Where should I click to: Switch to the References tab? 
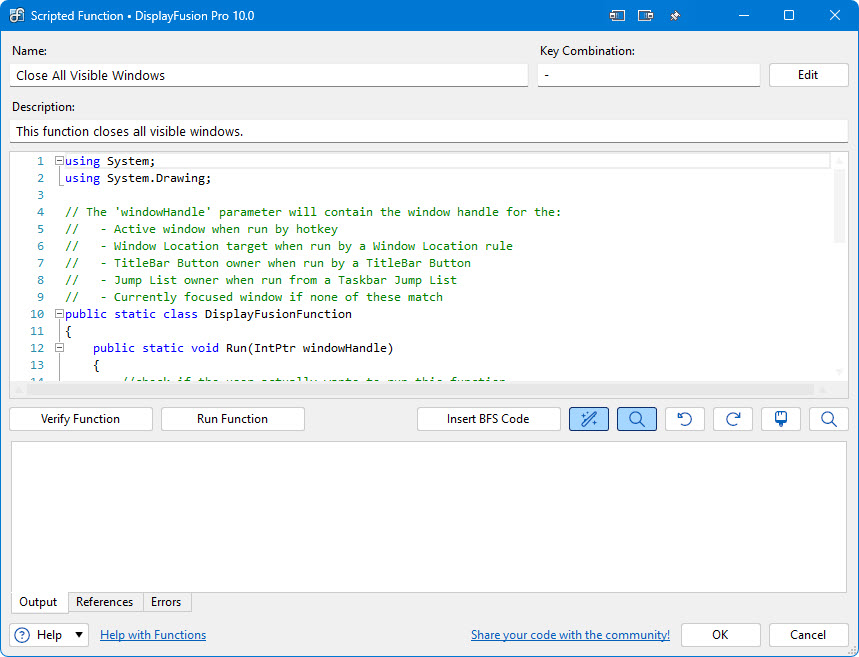pyautogui.click(x=104, y=602)
